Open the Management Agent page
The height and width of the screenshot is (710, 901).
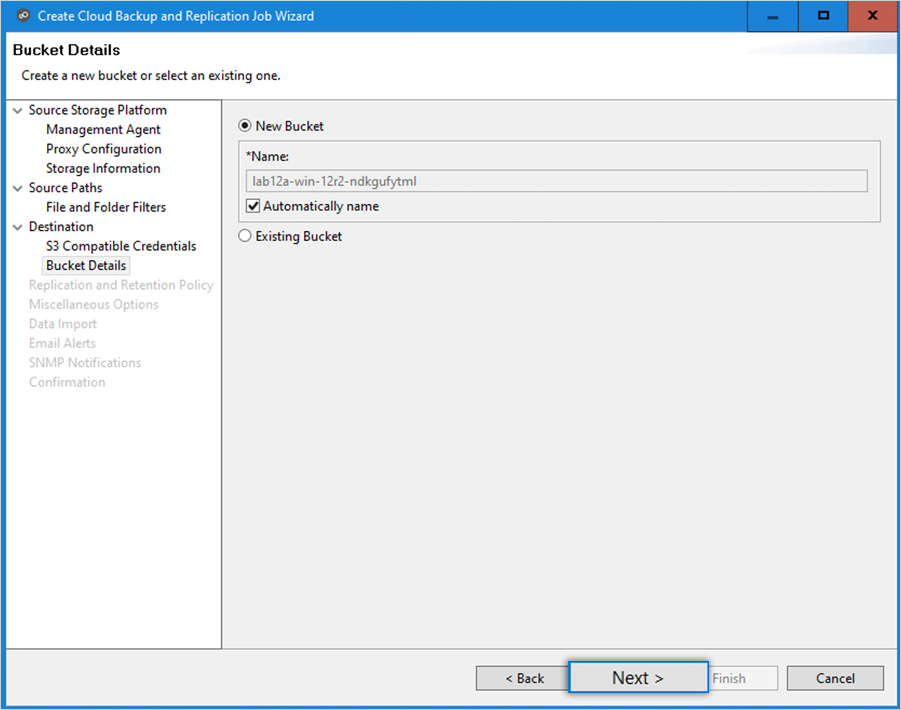pos(103,130)
